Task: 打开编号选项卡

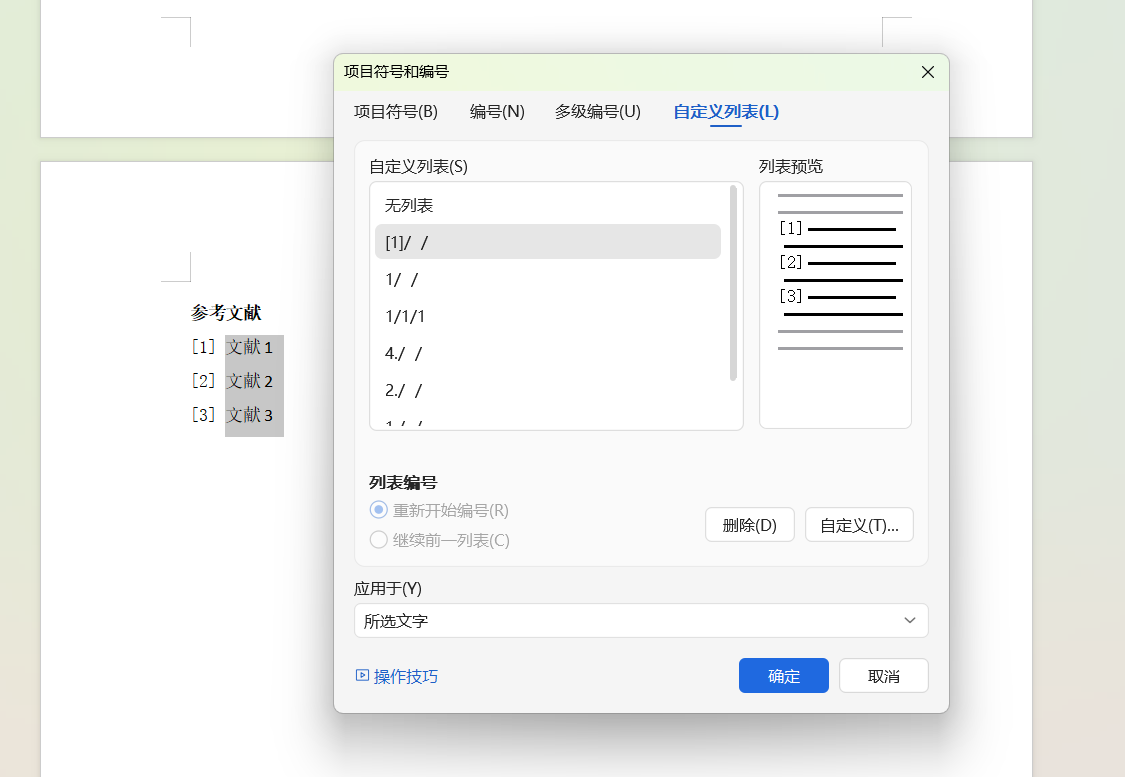Action: 496,112
